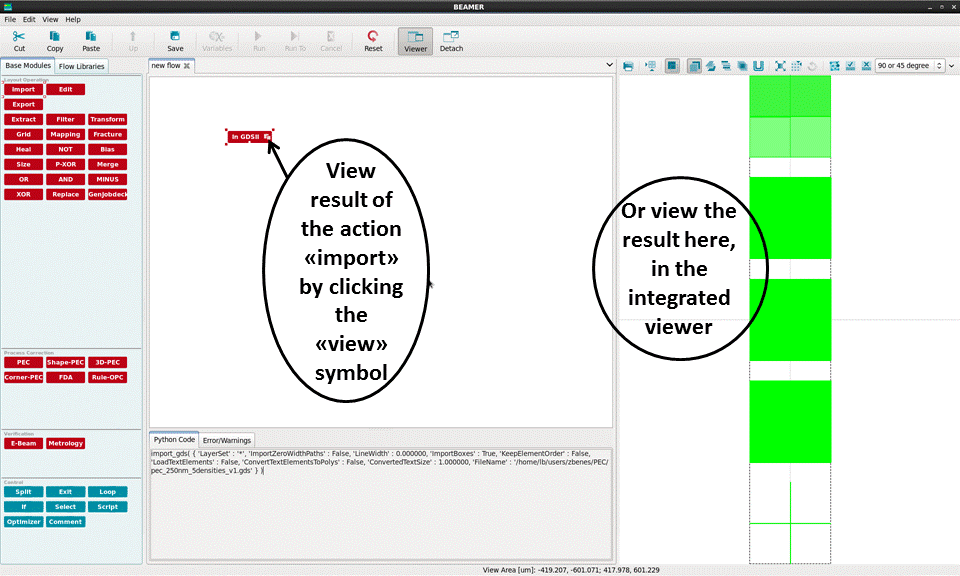Click the Shape-PEC module button
This screenshot has width=960, height=576.
click(x=65, y=363)
